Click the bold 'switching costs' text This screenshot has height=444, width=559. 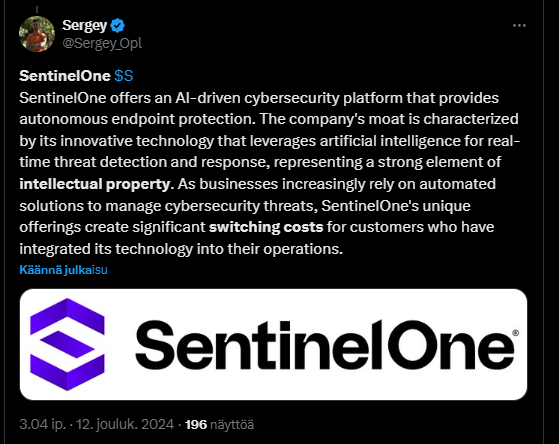(x=266, y=227)
